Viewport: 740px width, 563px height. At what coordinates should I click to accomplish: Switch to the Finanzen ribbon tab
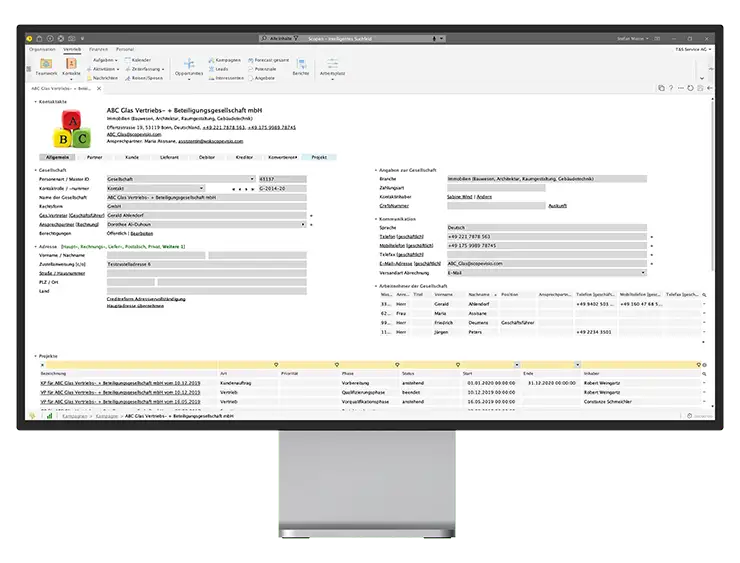click(98, 48)
